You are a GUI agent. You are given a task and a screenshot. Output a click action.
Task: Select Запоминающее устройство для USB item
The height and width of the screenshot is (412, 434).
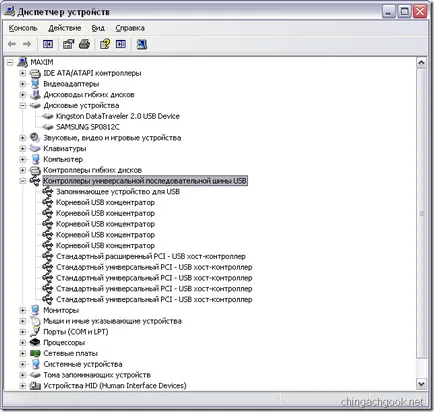pos(118,192)
